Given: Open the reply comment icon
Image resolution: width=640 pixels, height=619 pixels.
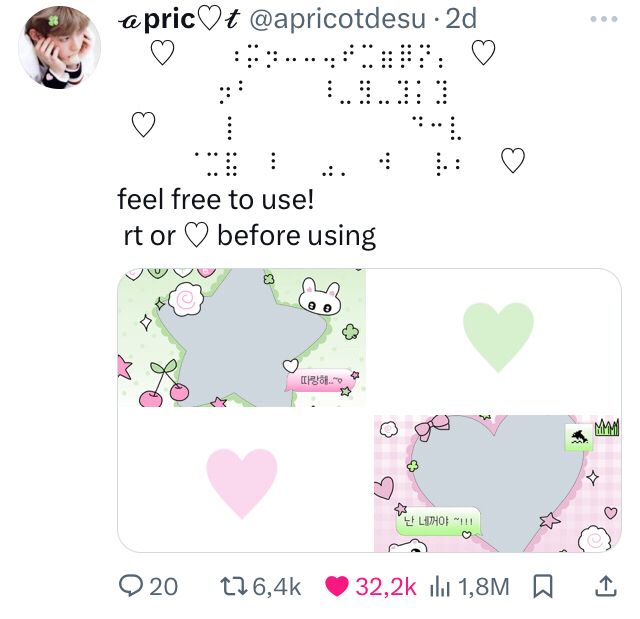Looking at the screenshot, I should (131, 586).
